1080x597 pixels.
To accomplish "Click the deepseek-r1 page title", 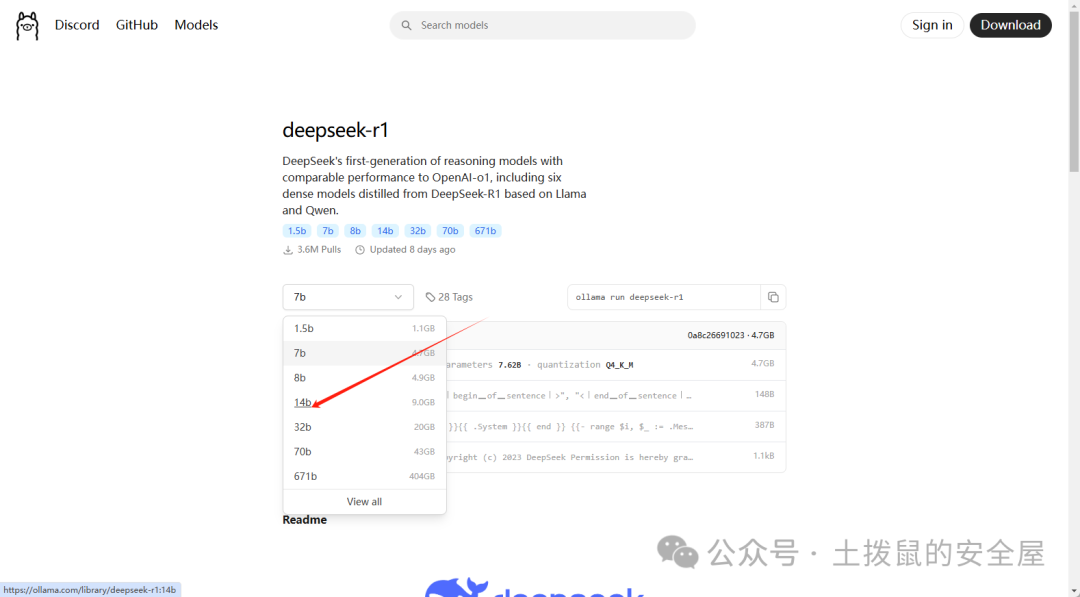I will click(x=335, y=130).
